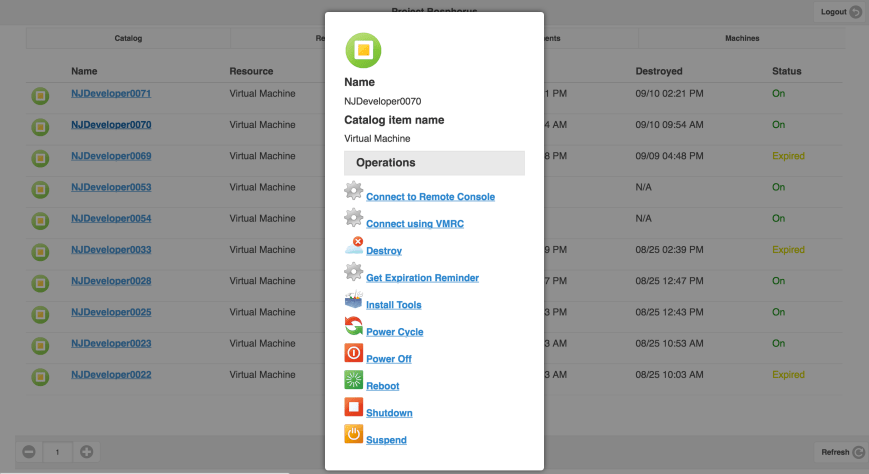
Task: Click the orange Suspend icon
Action: pyautogui.click(x=353, y=434)
